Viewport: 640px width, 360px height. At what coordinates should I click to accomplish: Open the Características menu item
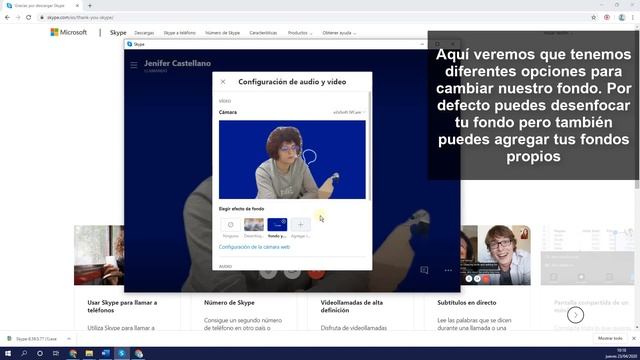coord(263,33)
